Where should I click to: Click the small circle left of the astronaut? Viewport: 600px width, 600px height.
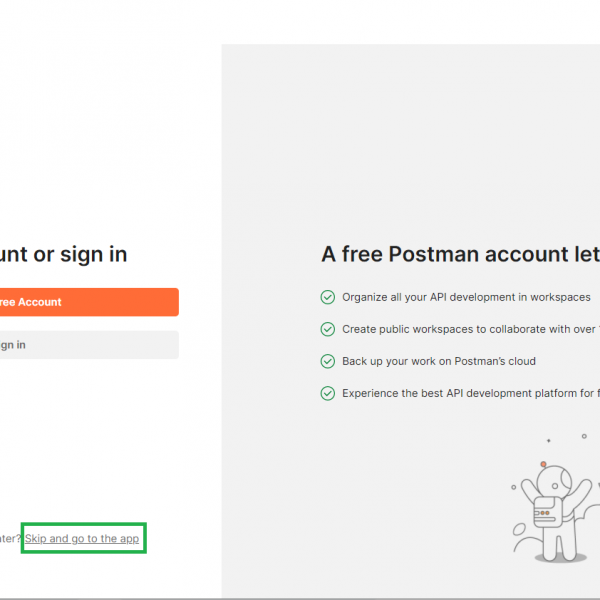coord(514,488)
